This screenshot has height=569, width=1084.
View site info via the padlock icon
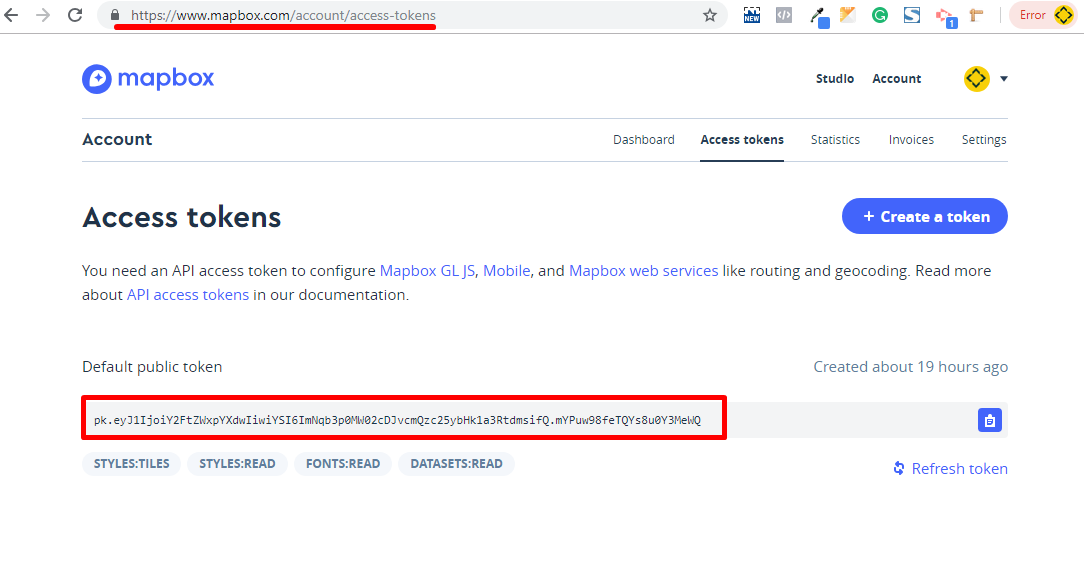(115, 15)
